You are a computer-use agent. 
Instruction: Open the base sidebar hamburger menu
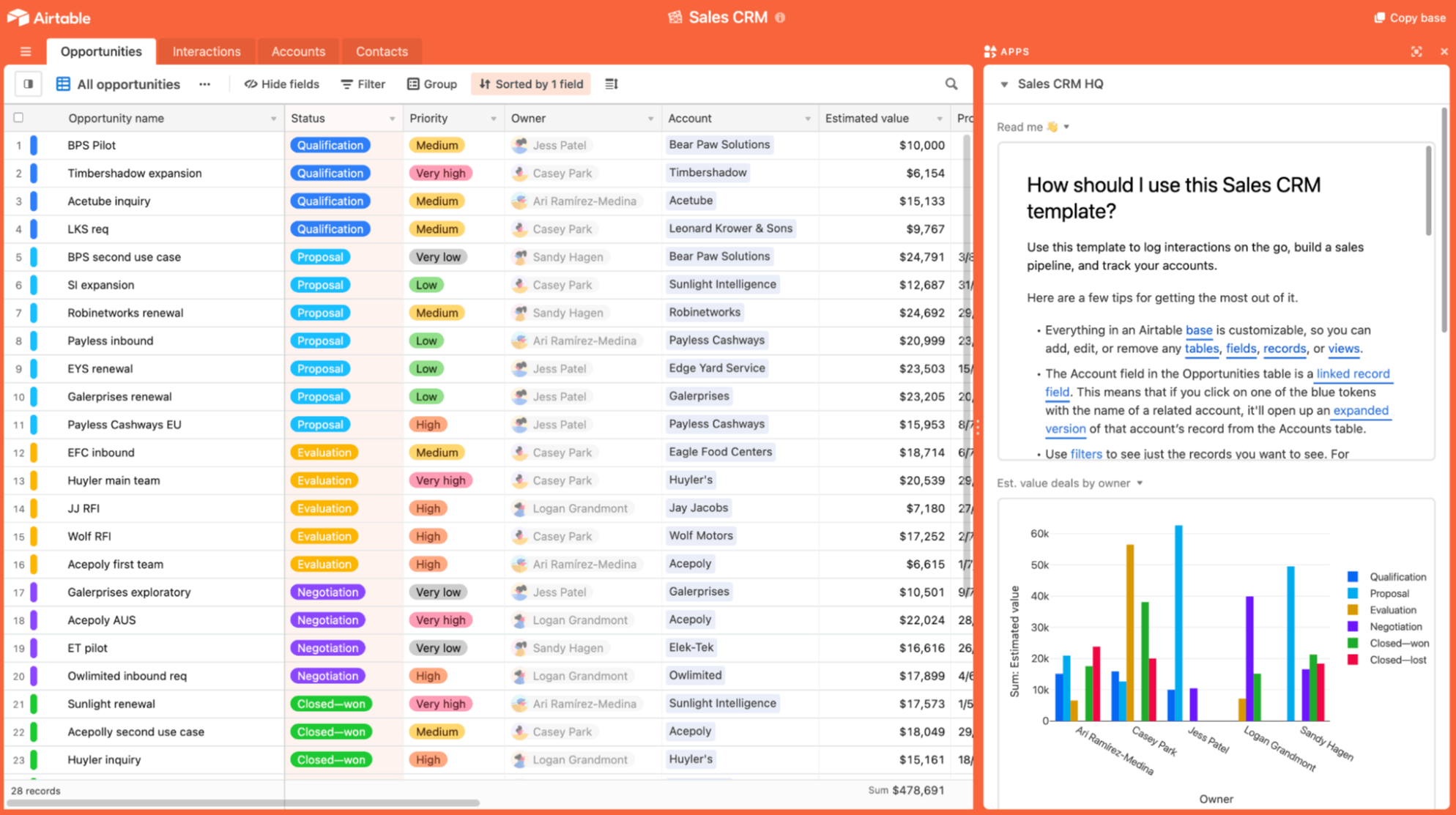pyautogui.click(x=25, y=51)
